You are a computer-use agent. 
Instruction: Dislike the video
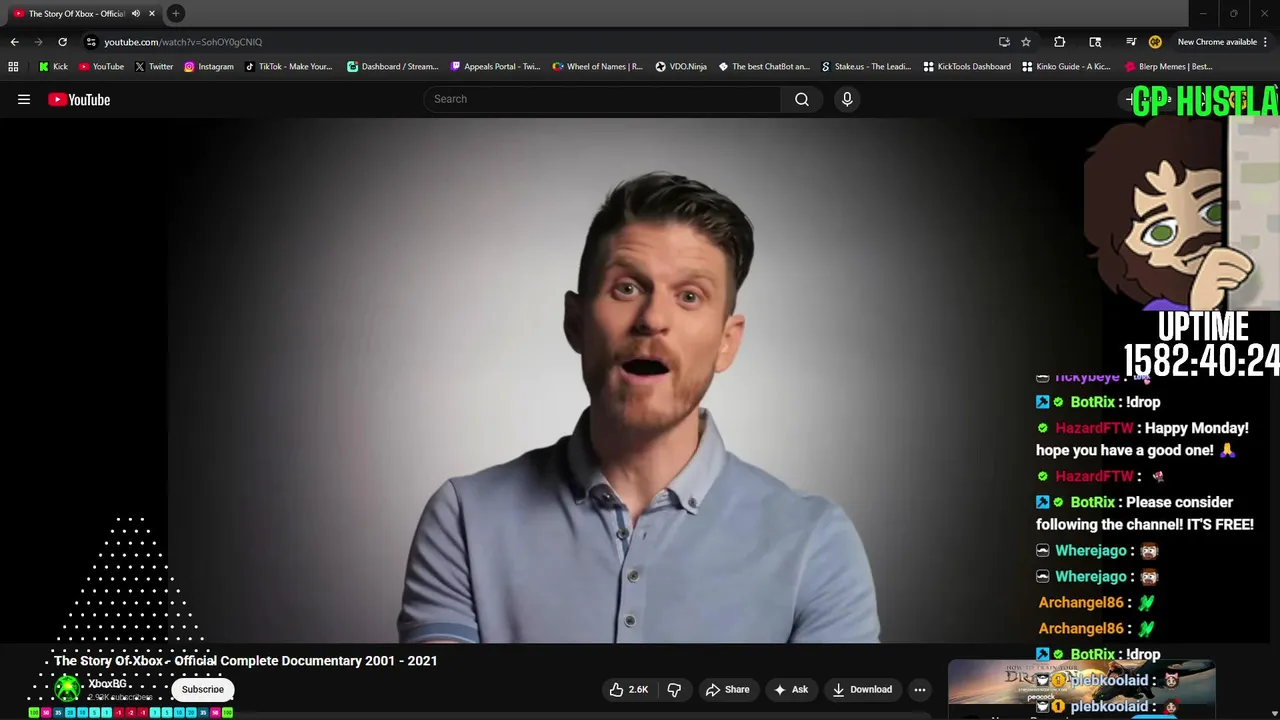click(x=674, y=689)
